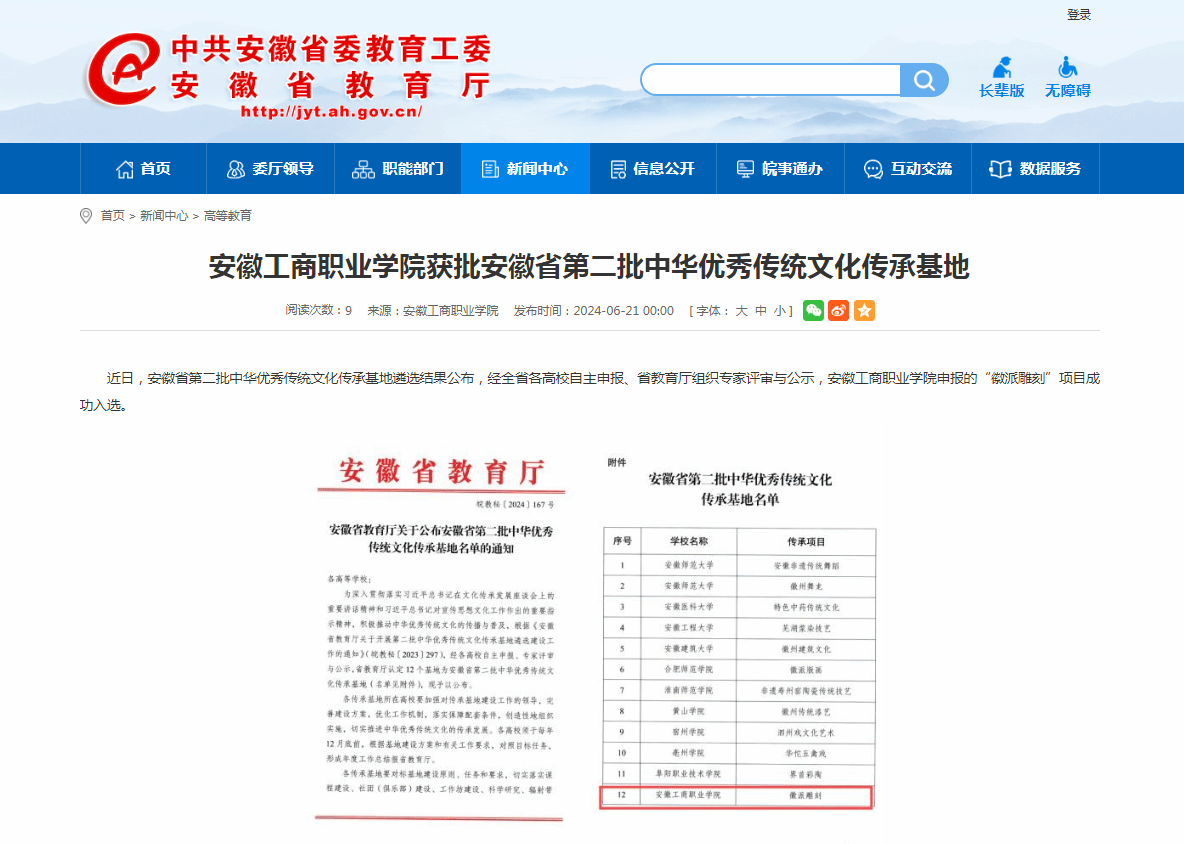
Task: Click the 阅读次数：9 text
Action: click(319, 310)
